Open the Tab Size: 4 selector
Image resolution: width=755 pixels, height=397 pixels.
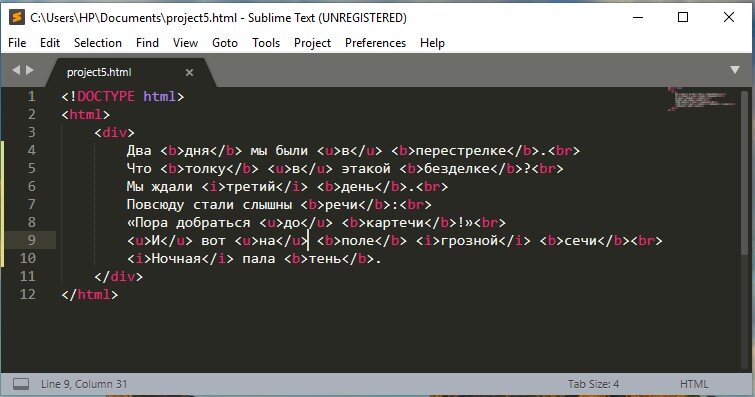(x=593, y=384)
